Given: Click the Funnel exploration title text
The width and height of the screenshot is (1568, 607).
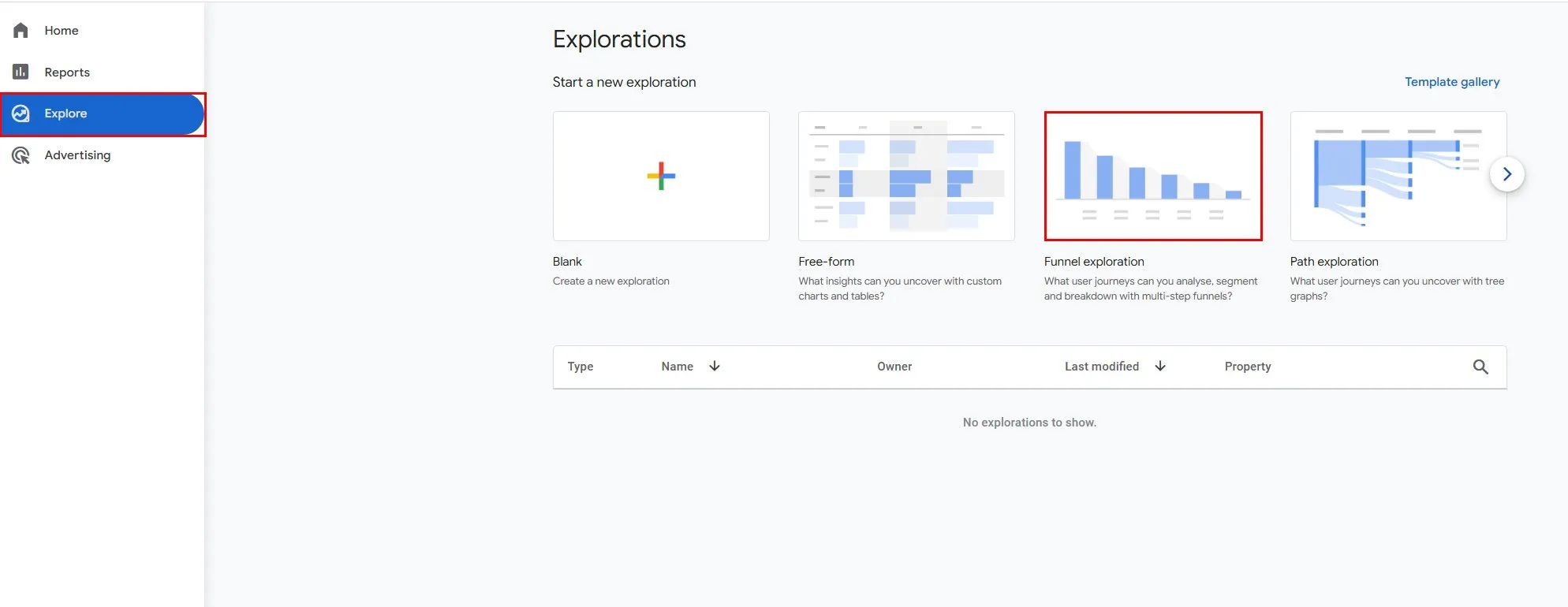Looking at the screenshot, I should (x=1094, y=262).
